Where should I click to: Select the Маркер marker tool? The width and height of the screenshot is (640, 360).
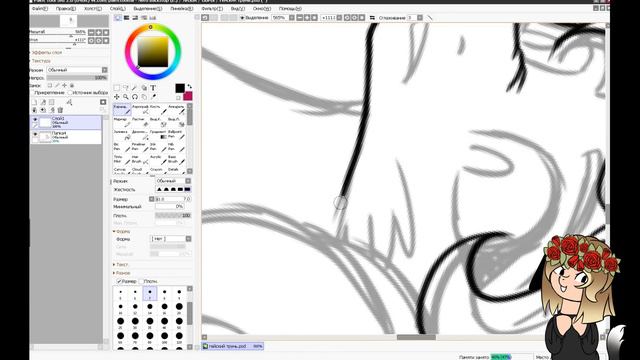tap(122, 122)
